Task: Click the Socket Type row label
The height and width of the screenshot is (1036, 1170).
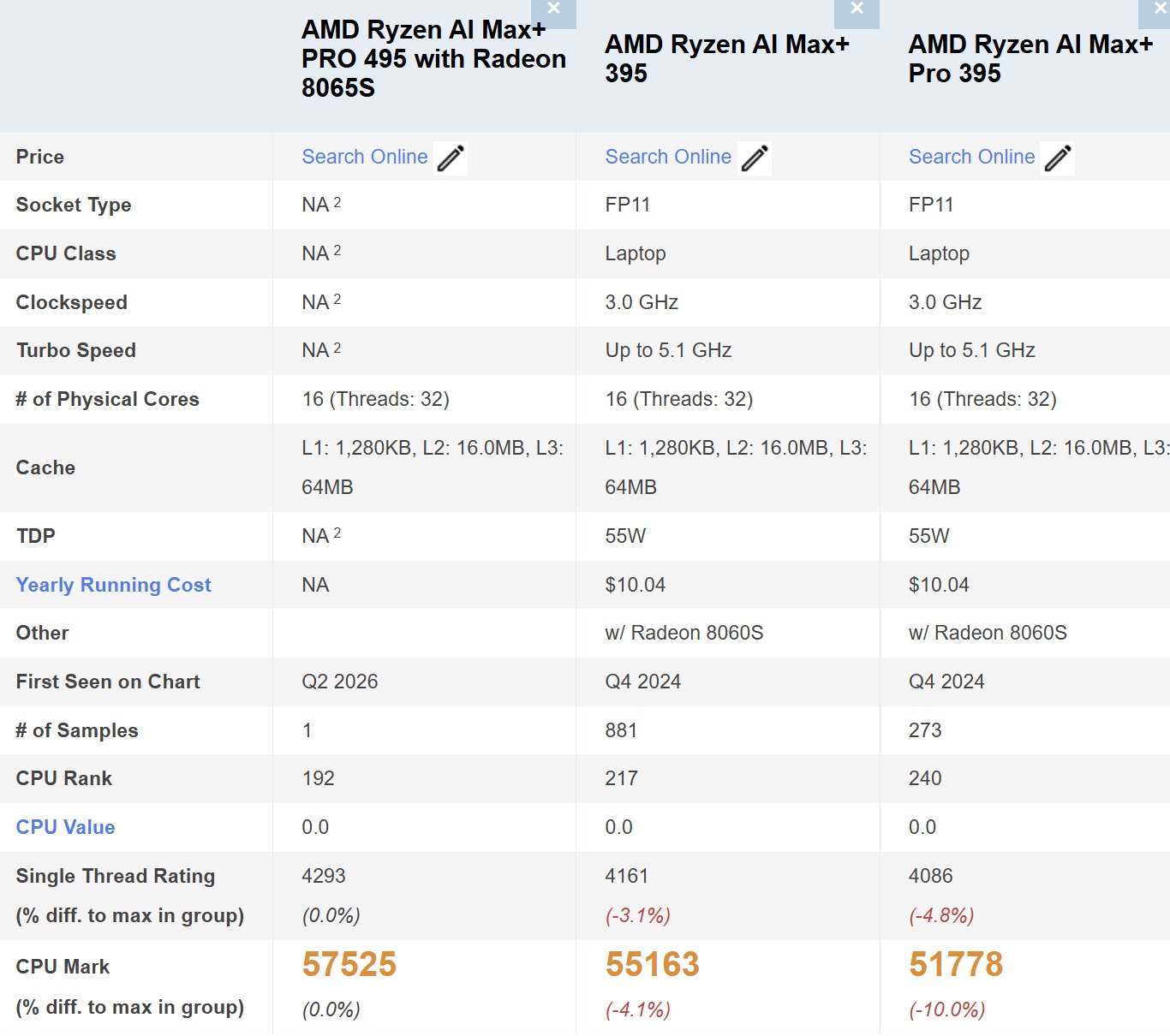Action: tap(74, 205)
